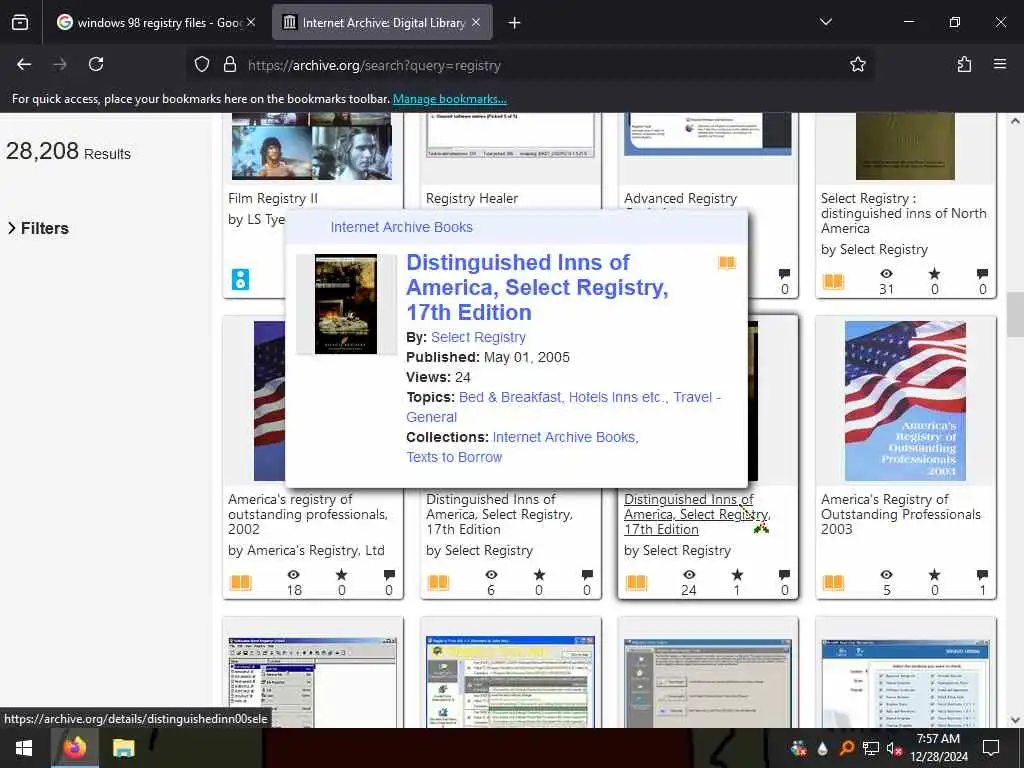
Task: Click reviews bubble on America's registry 2002 card
Action: 389,575
